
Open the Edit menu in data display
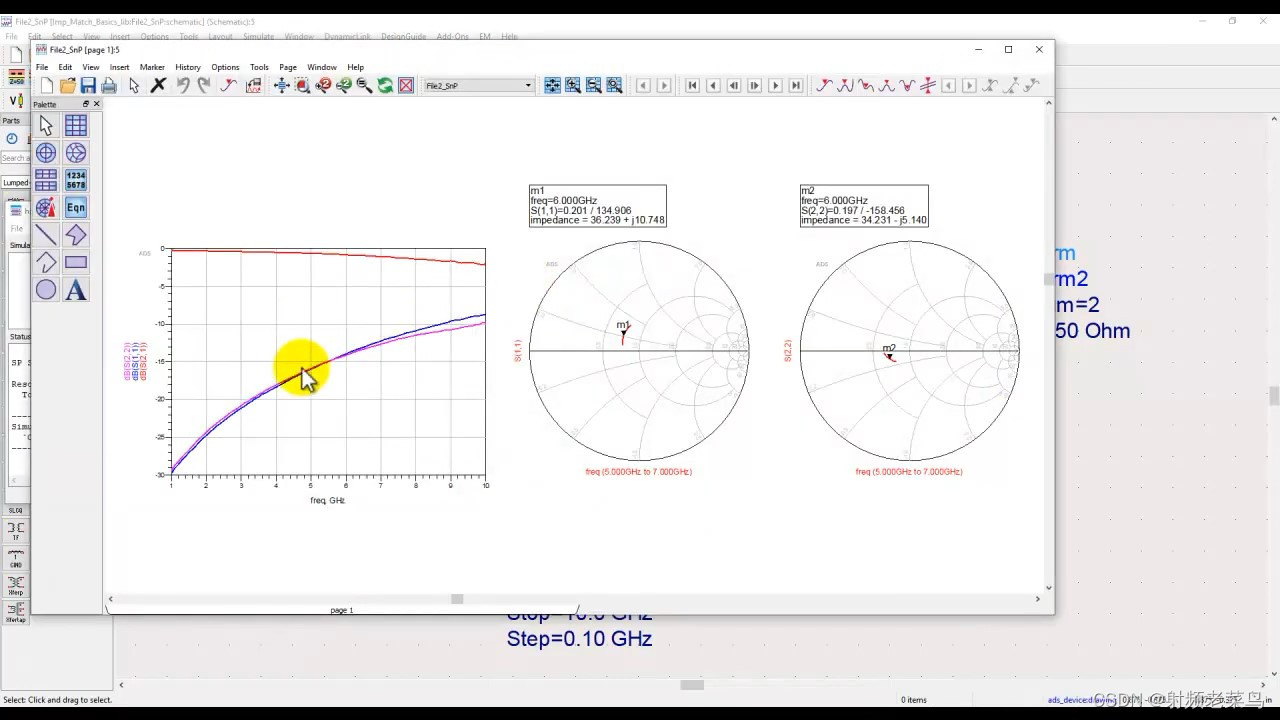click(65, 67)
